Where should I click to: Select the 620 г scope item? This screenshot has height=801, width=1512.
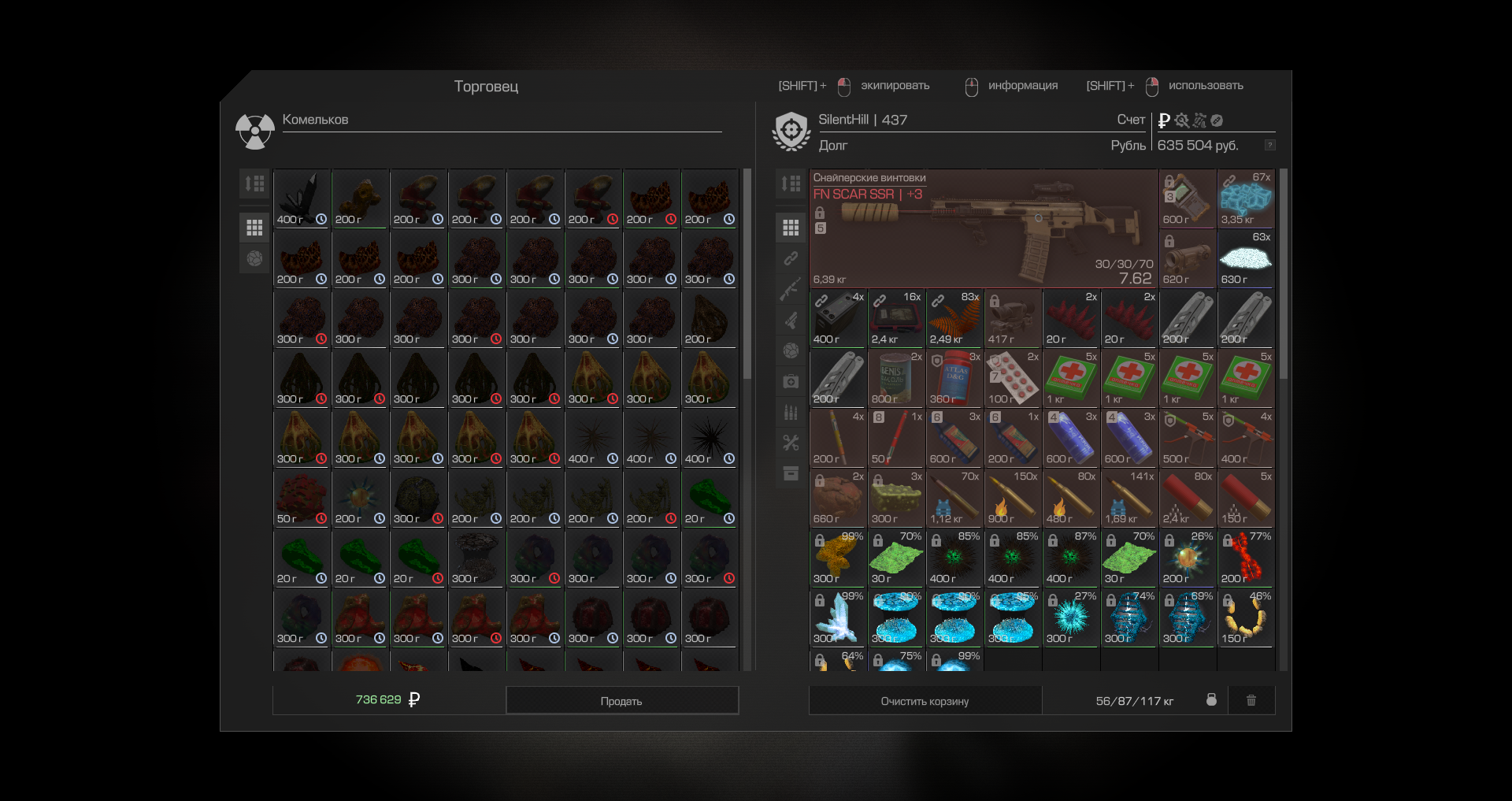[x=1188, y=258]
